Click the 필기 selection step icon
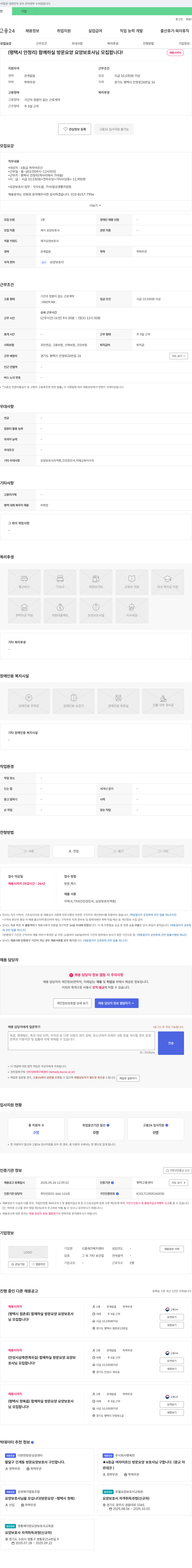Image resolution: width=192 pixels, height=1568 pixels. (x=118, y=851)
